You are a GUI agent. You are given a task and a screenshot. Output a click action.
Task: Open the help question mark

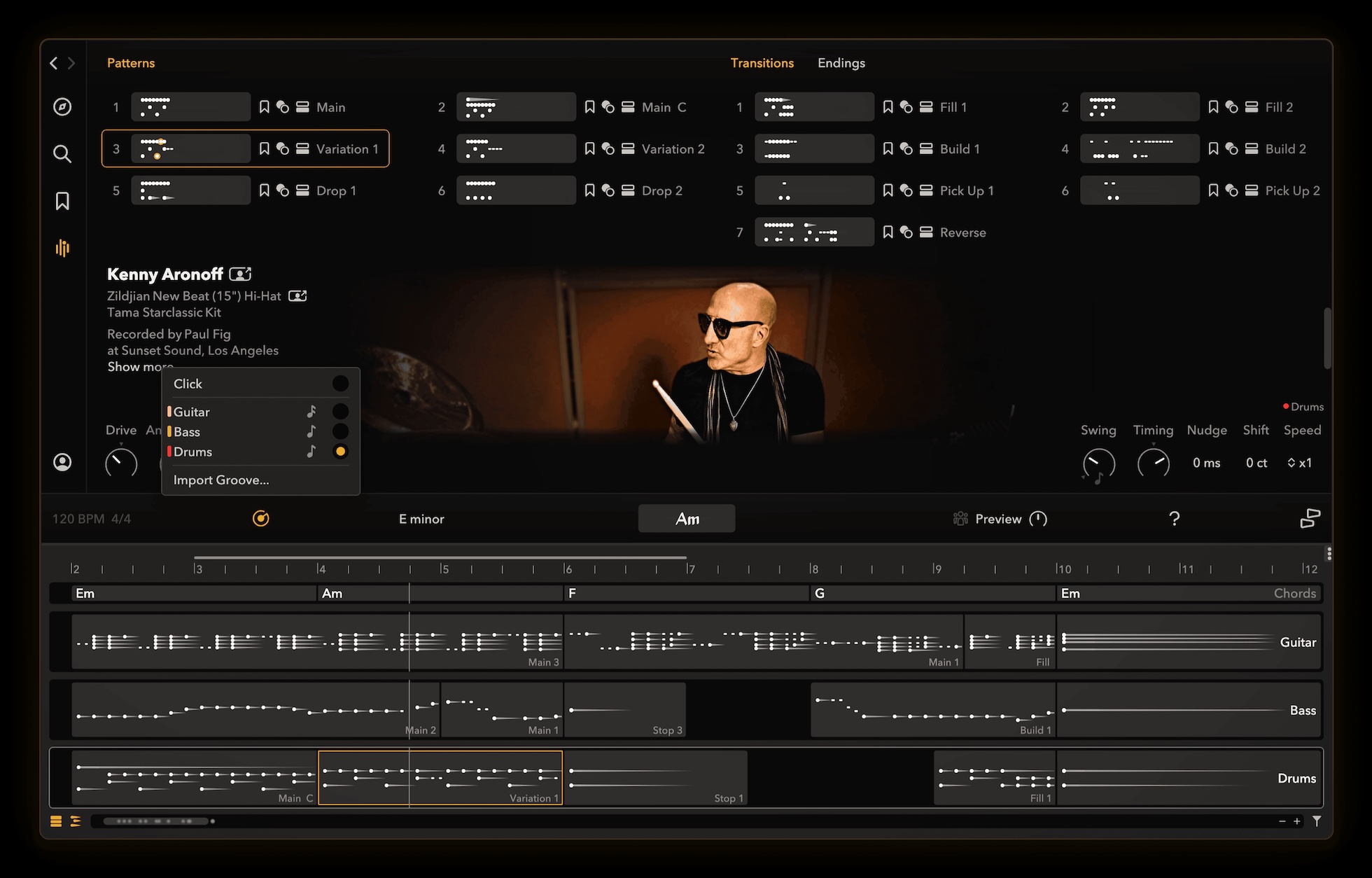coord(1175,518)
